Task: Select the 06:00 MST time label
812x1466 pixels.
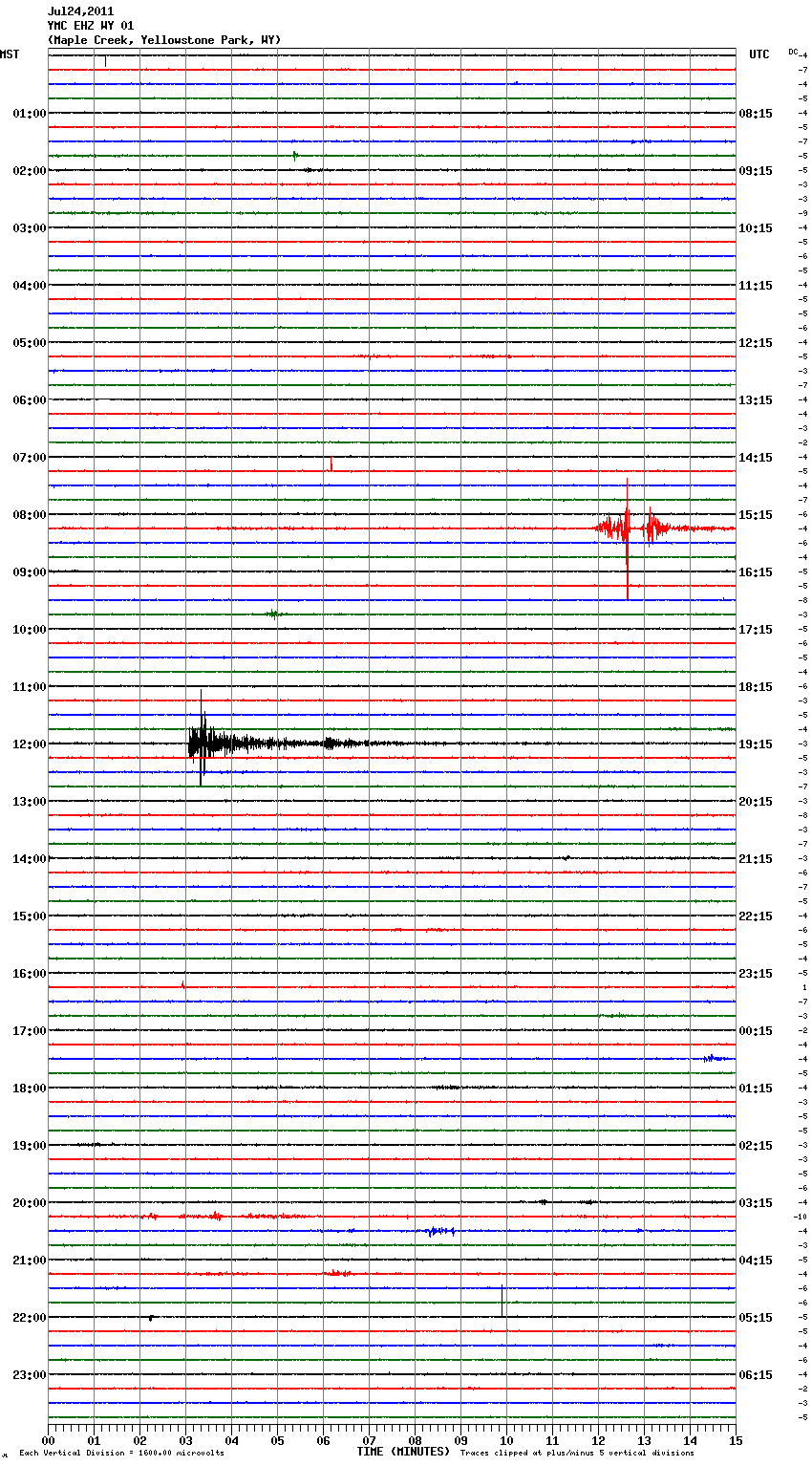Action: [x=30, y=400]
